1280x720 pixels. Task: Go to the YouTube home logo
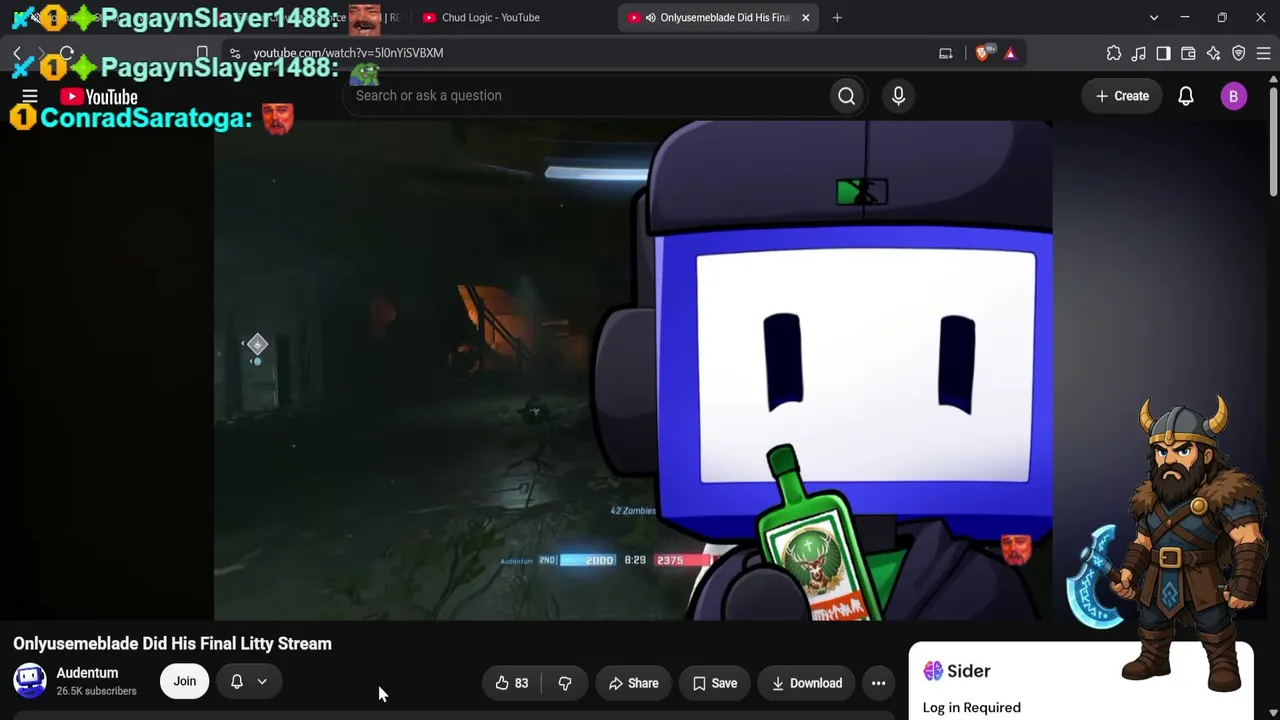click(x=99, y=97)
